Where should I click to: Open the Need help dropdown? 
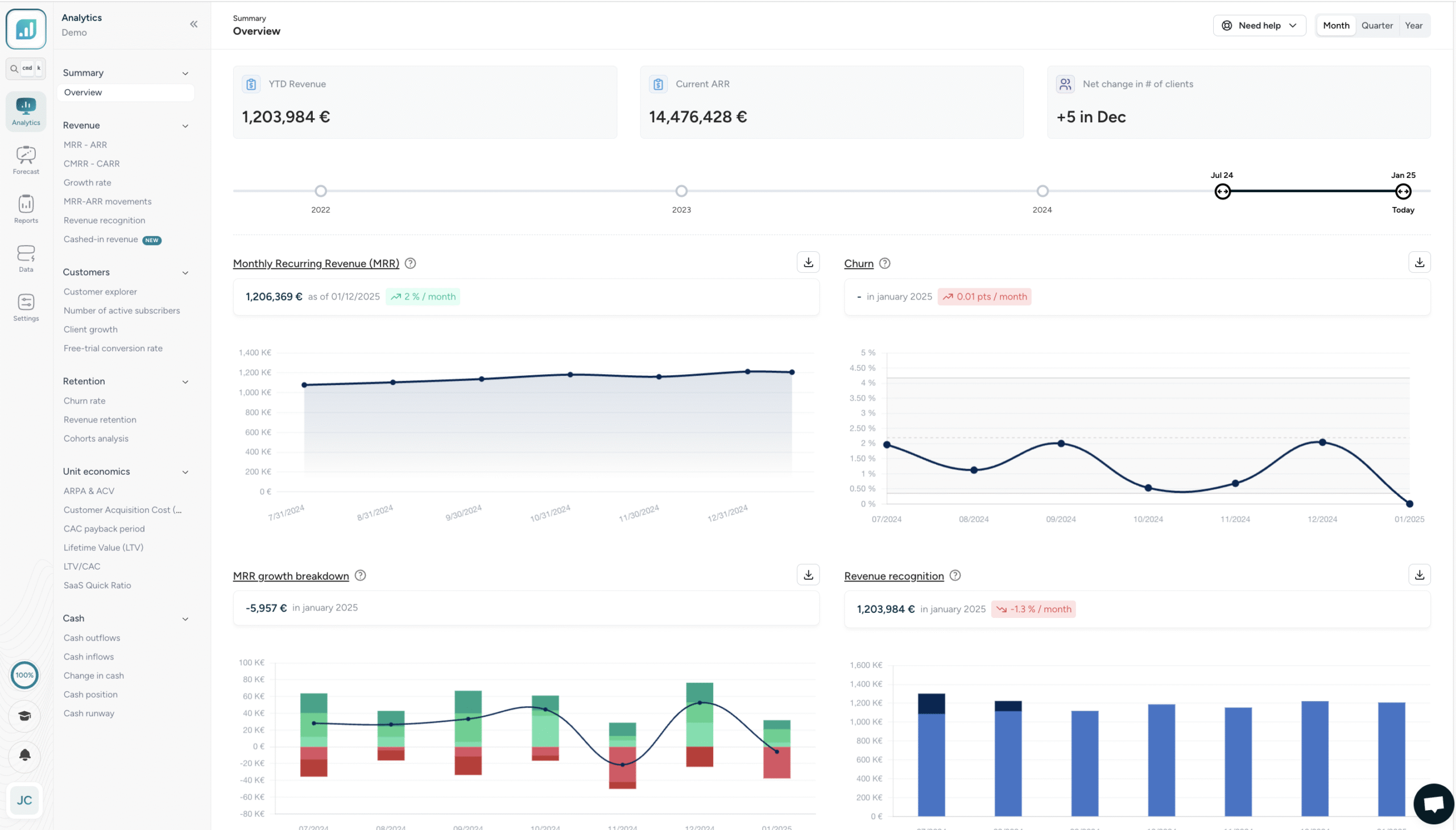(1259, 26)
